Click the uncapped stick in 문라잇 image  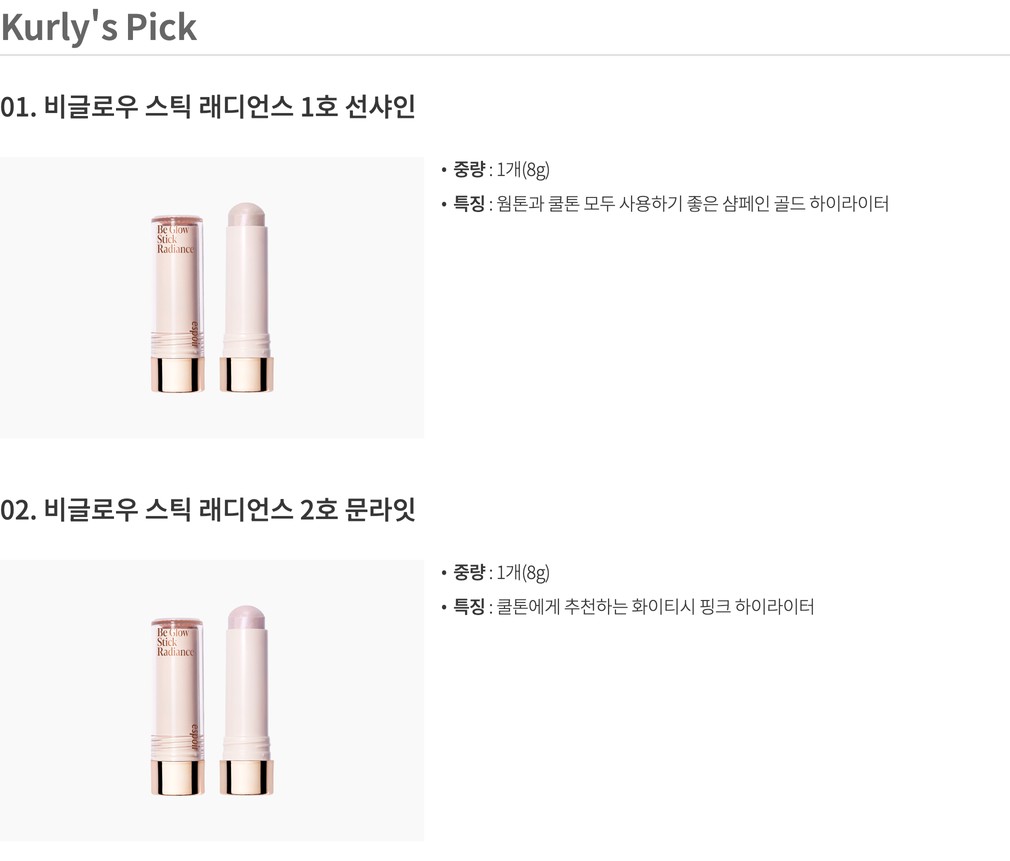pos(246,700)
